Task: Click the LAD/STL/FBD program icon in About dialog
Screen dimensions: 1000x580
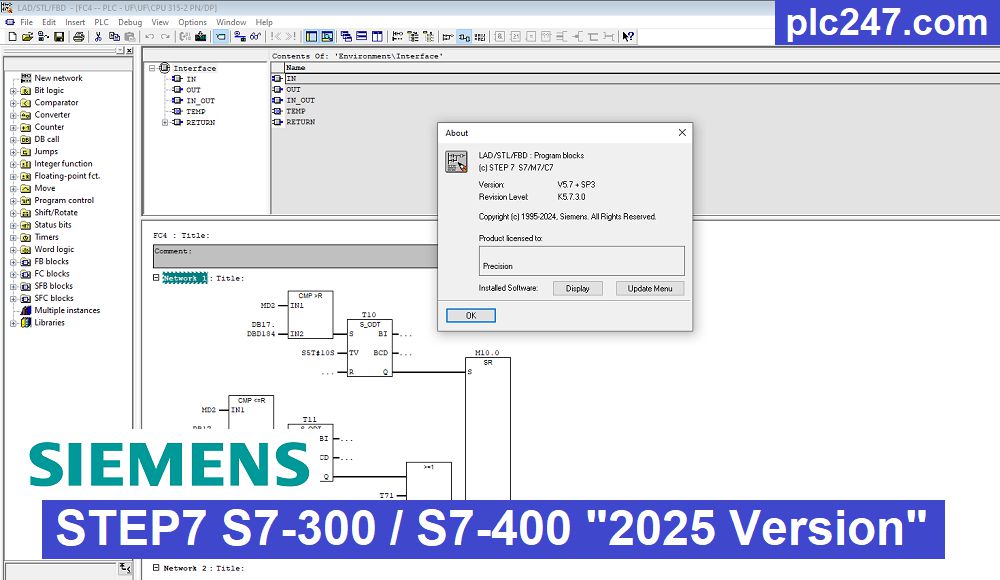Action: point(457,161)
